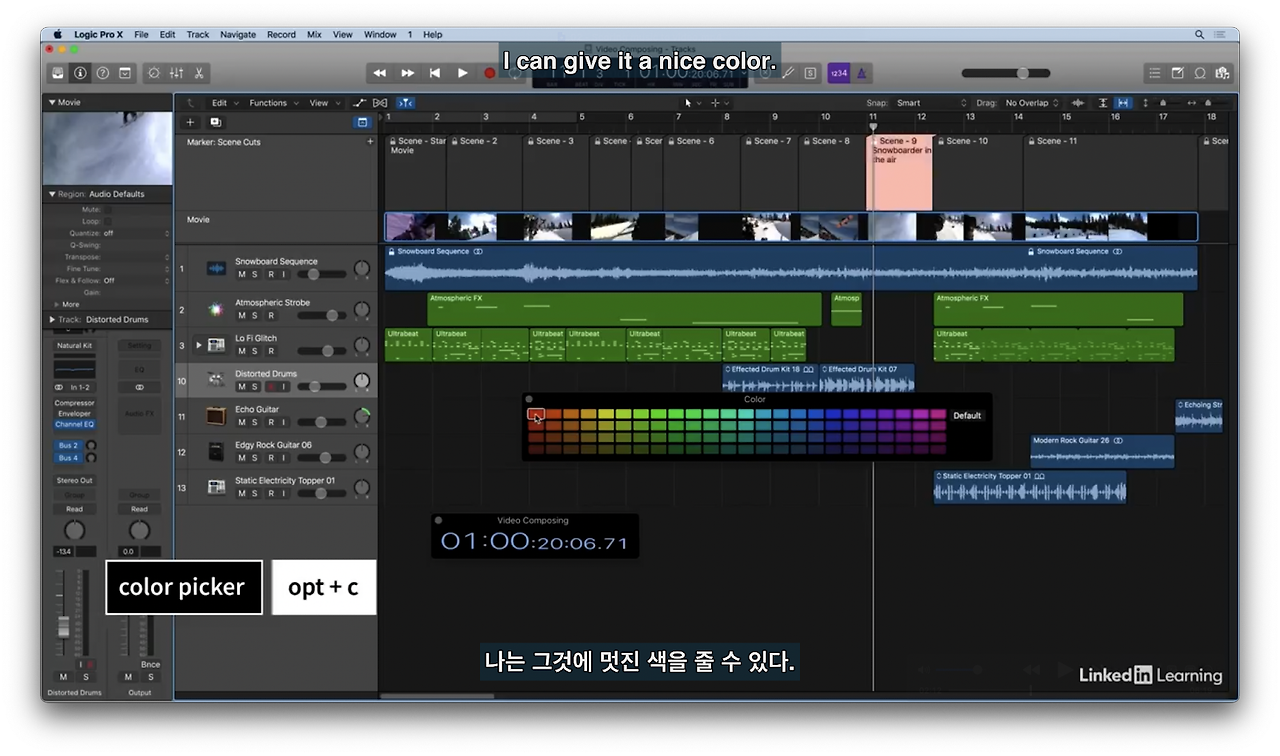1280x756 pixels.
Task: Toggle the Flex bowtie icon
Action: 380,103
